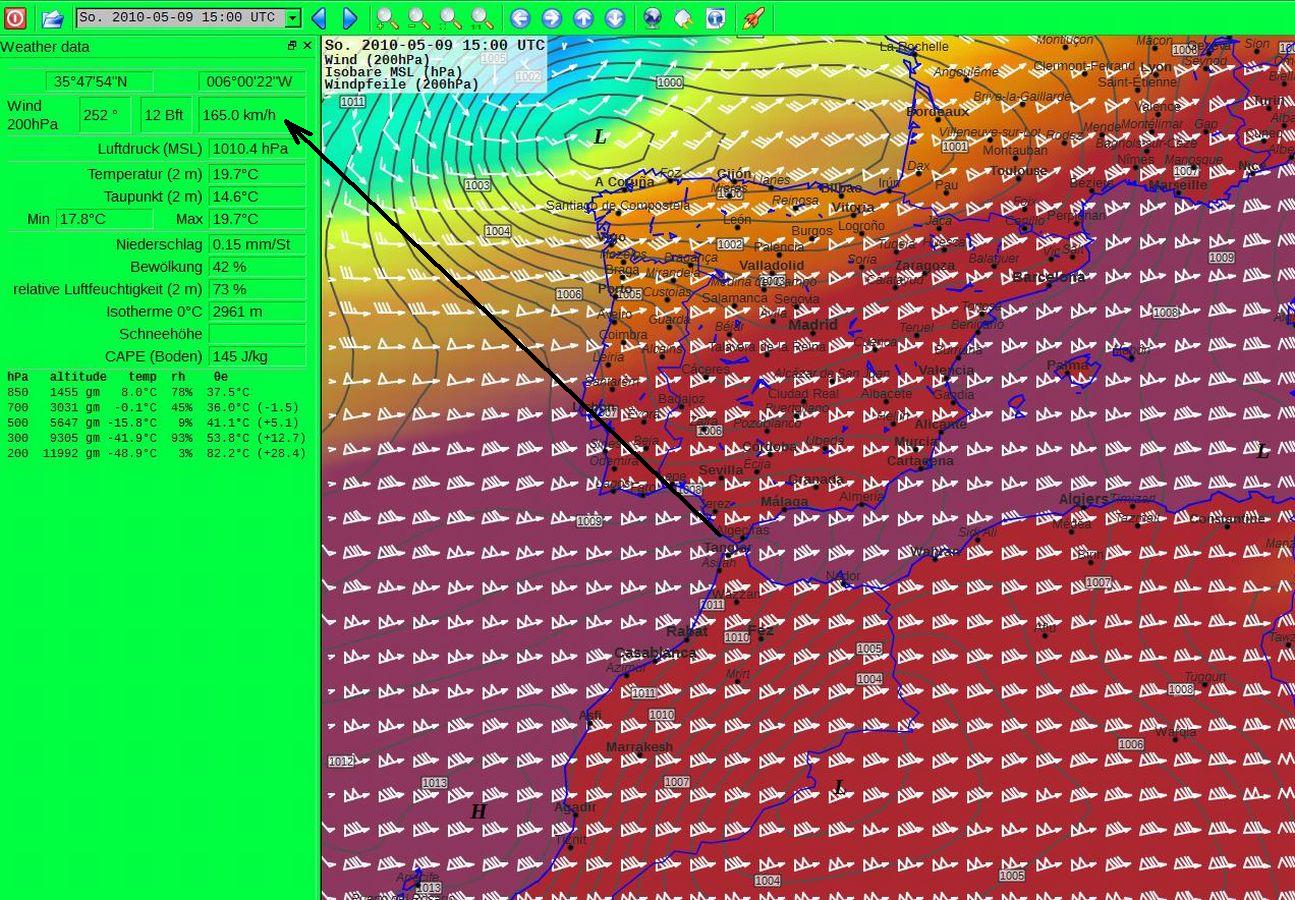Image resolution: width=1295 pixels, height=900 pixels.
Task: Pan the map left with the arrow
Action: tap(520, 18)
